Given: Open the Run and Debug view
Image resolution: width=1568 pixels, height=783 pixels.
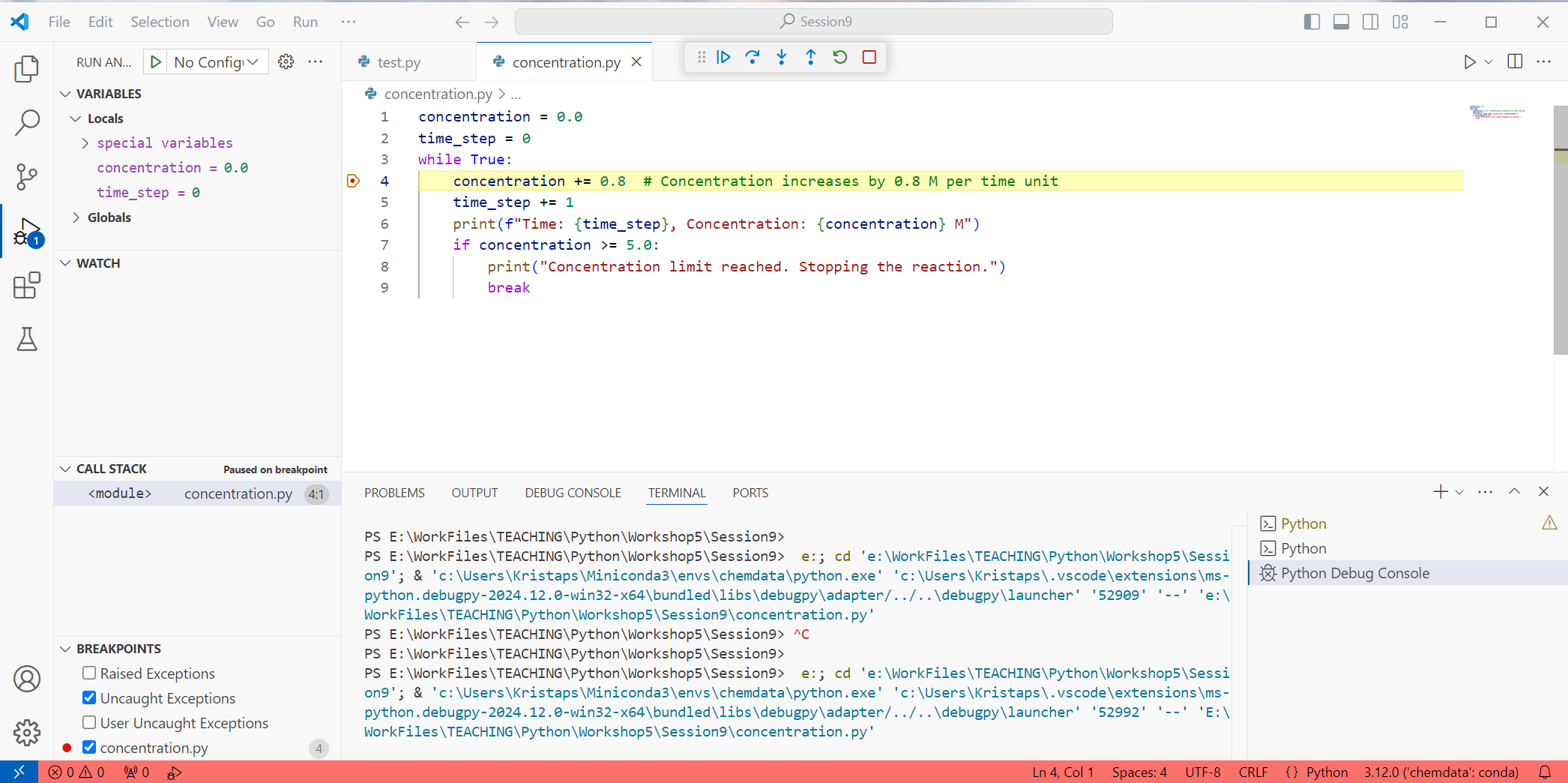Looking at the screenshot, I should (x=27, y=232).
